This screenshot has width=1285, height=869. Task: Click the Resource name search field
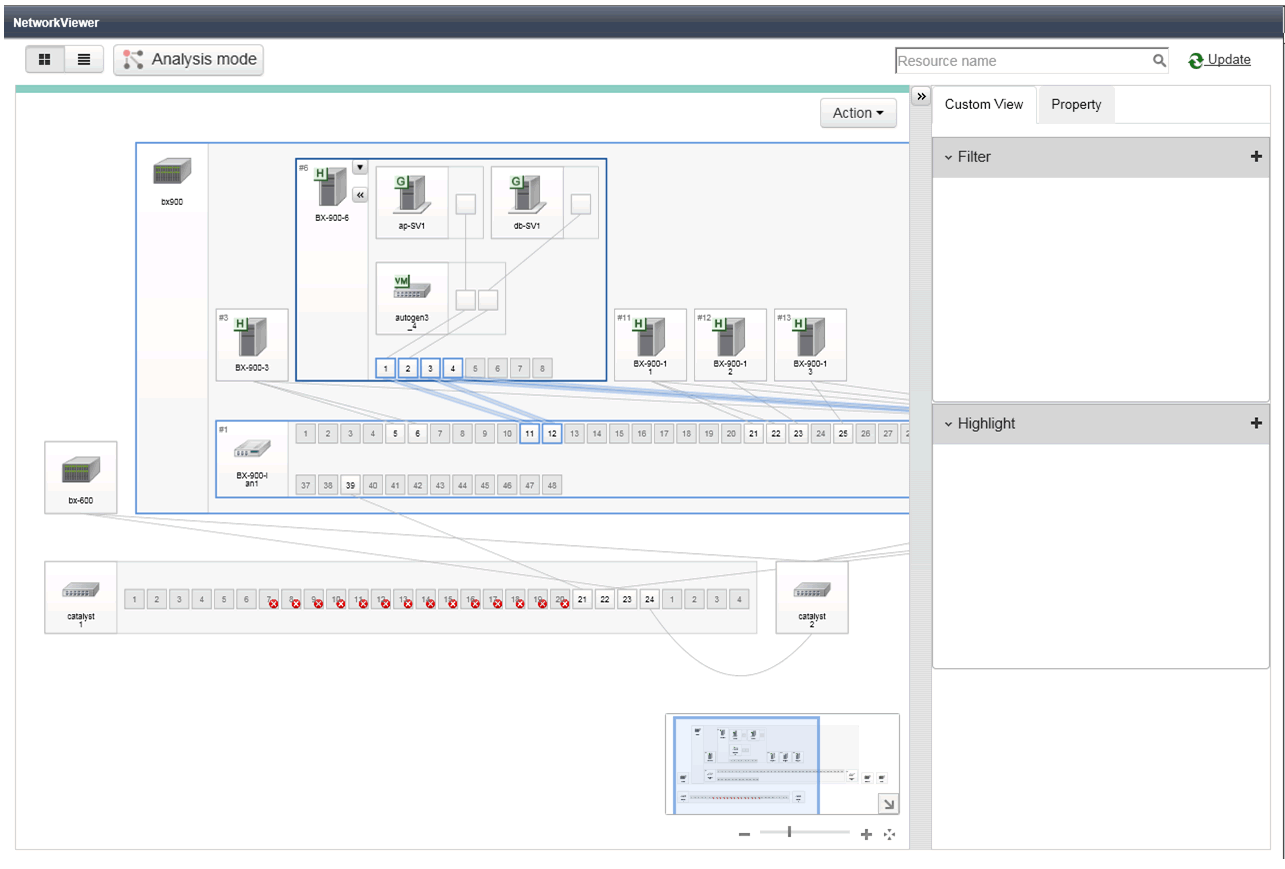[x=1020, y=61]
